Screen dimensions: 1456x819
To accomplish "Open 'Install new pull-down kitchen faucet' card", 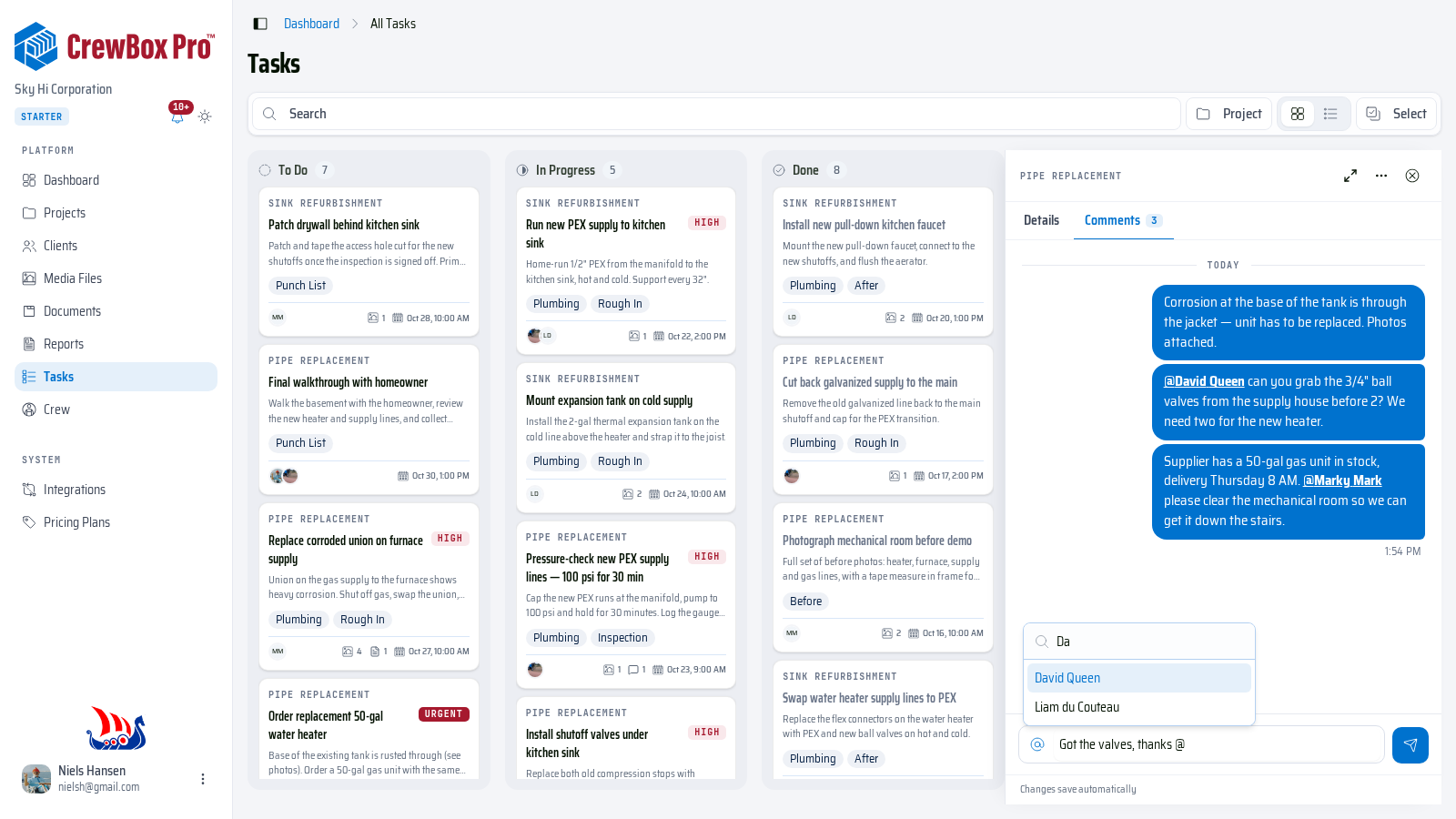I will tap(883, 262).
